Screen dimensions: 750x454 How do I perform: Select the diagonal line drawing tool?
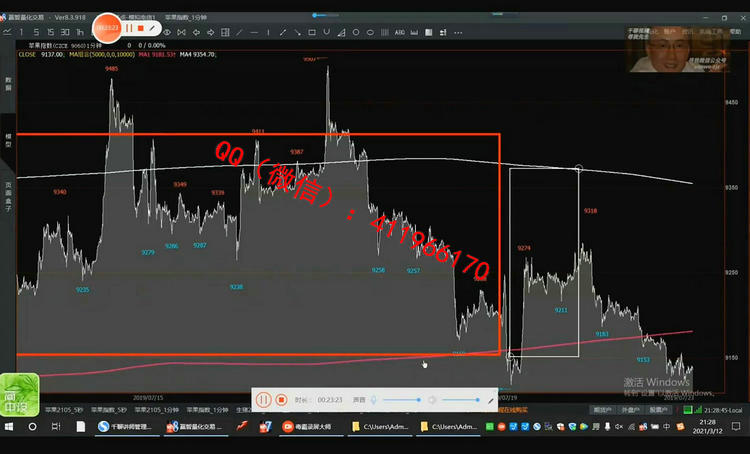(239, 33)
